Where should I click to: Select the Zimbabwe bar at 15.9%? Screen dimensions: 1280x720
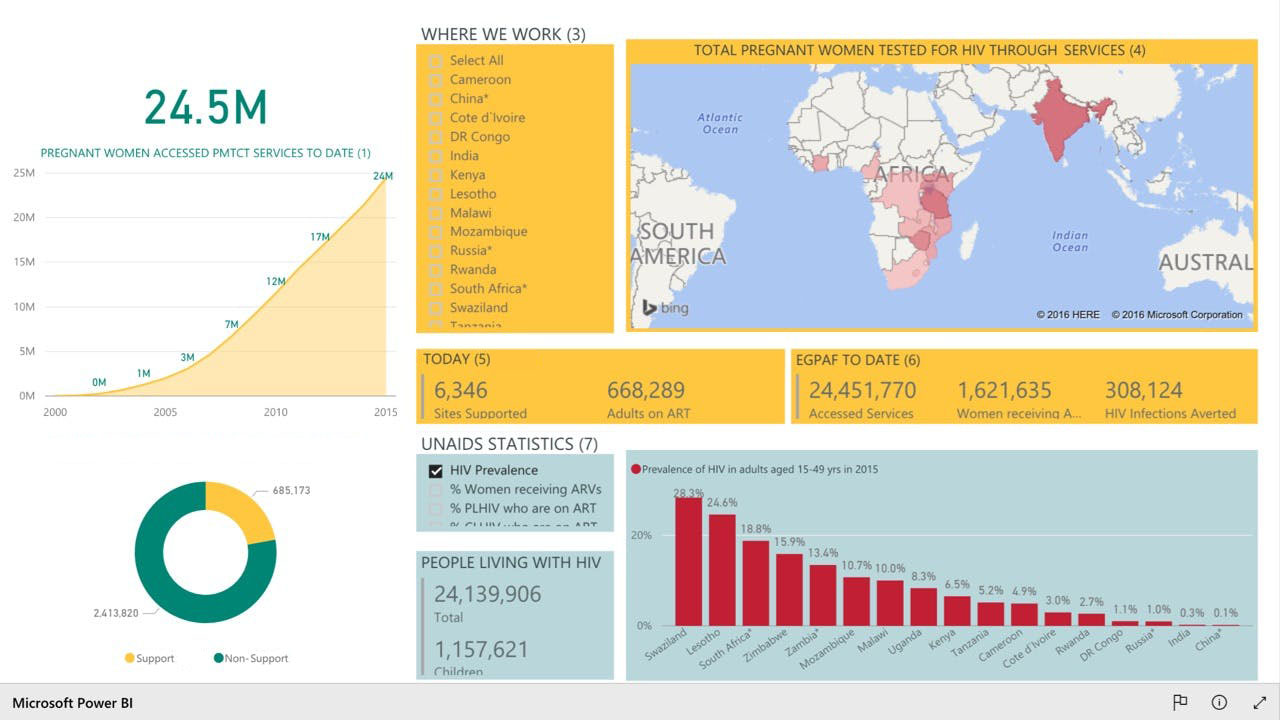pos(789,590)
